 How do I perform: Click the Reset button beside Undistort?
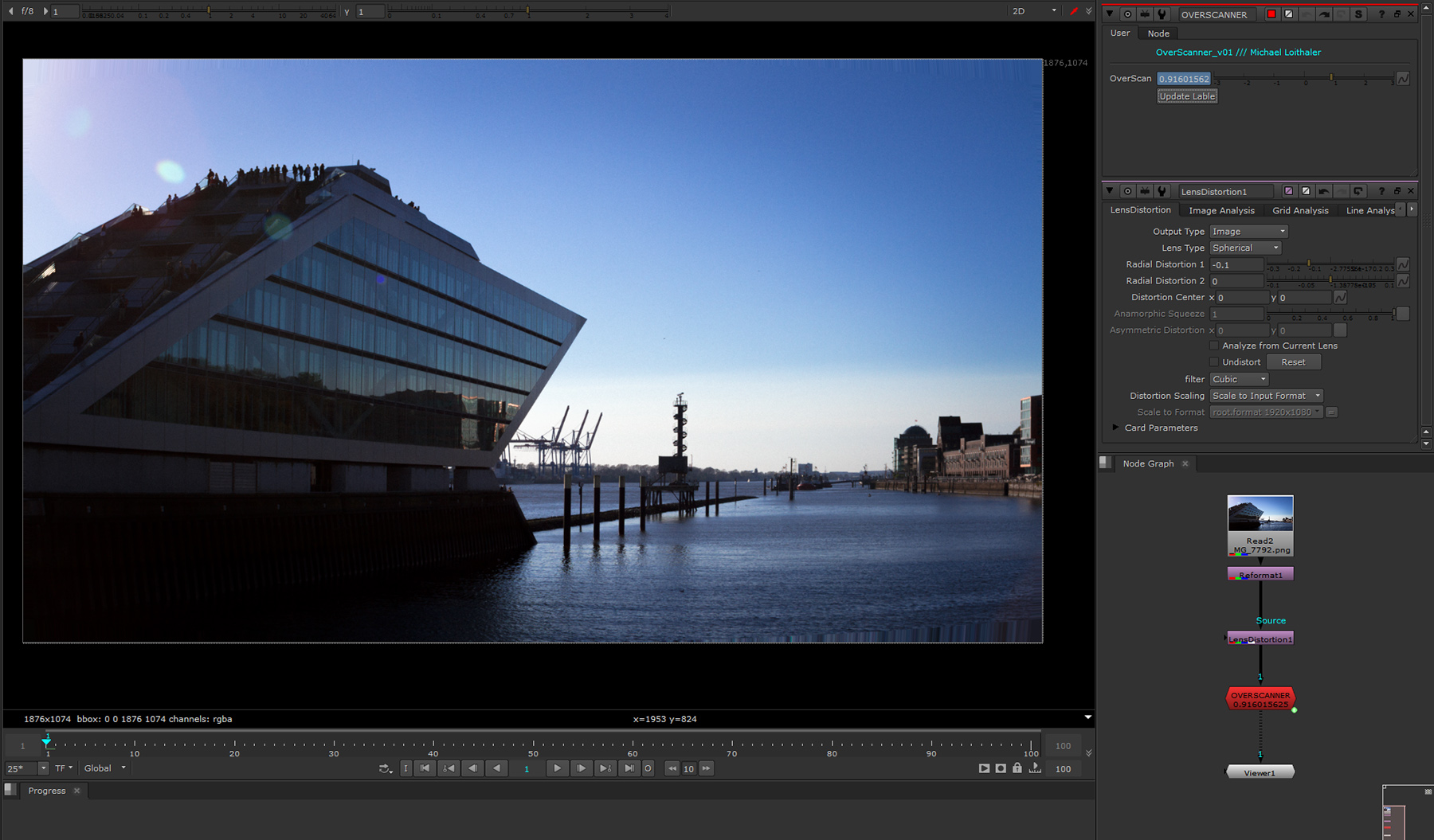pyautogui.click(x=1293, y=362)
